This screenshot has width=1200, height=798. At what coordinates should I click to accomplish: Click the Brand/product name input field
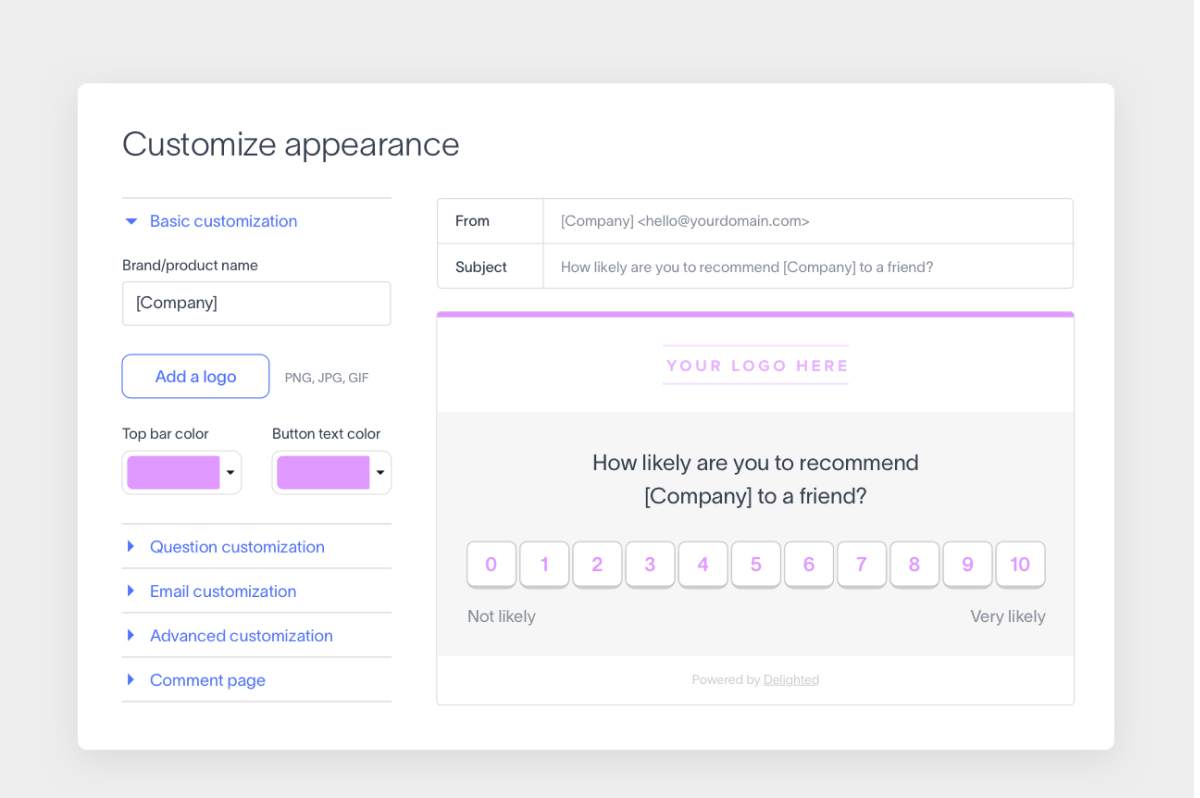[256, 303]
